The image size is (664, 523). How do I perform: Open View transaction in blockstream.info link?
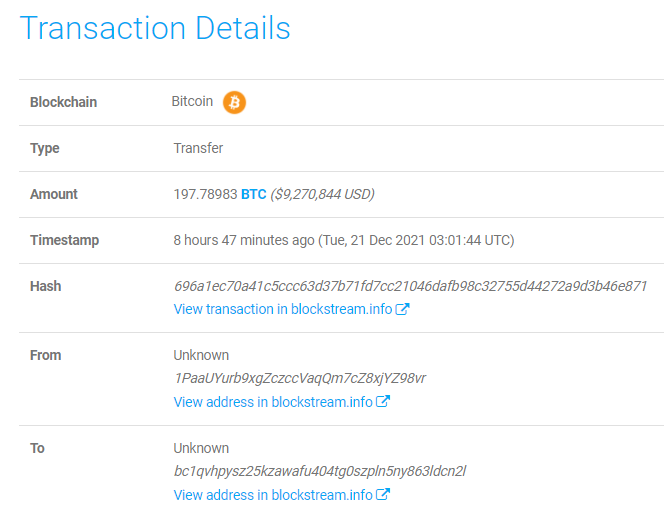(282, 309)
